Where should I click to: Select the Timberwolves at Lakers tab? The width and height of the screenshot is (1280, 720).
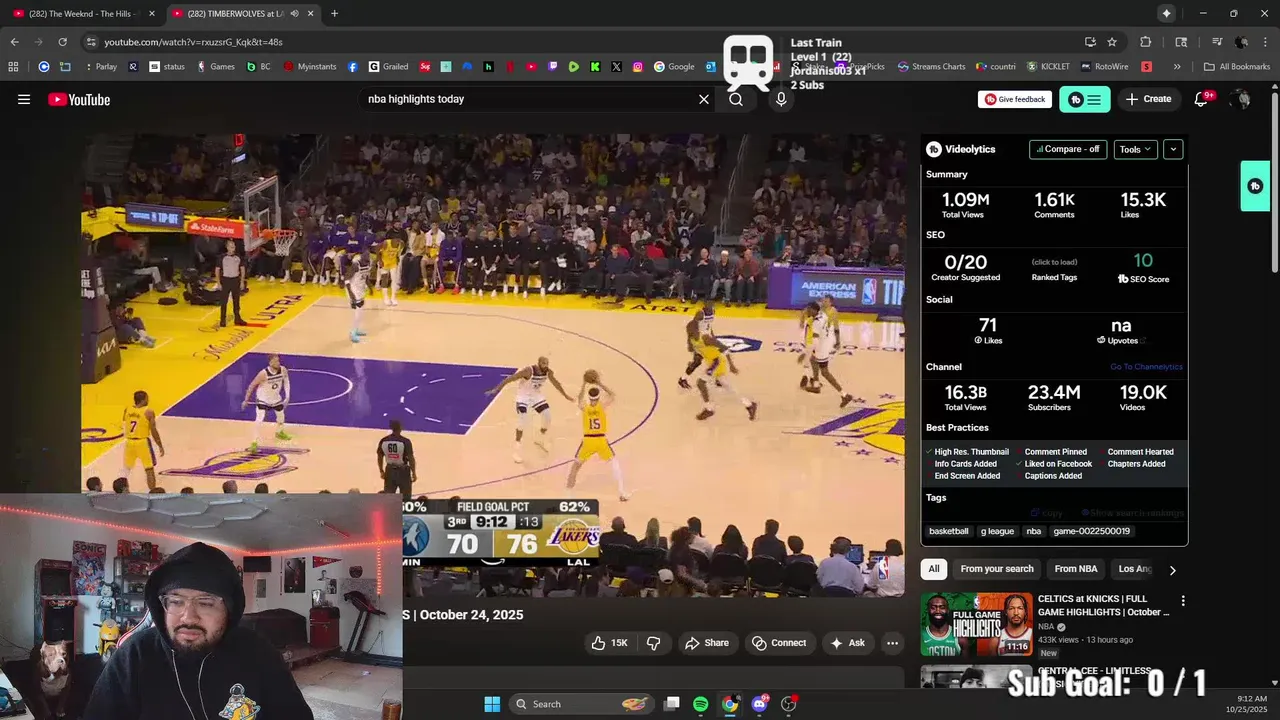[243, 13]
